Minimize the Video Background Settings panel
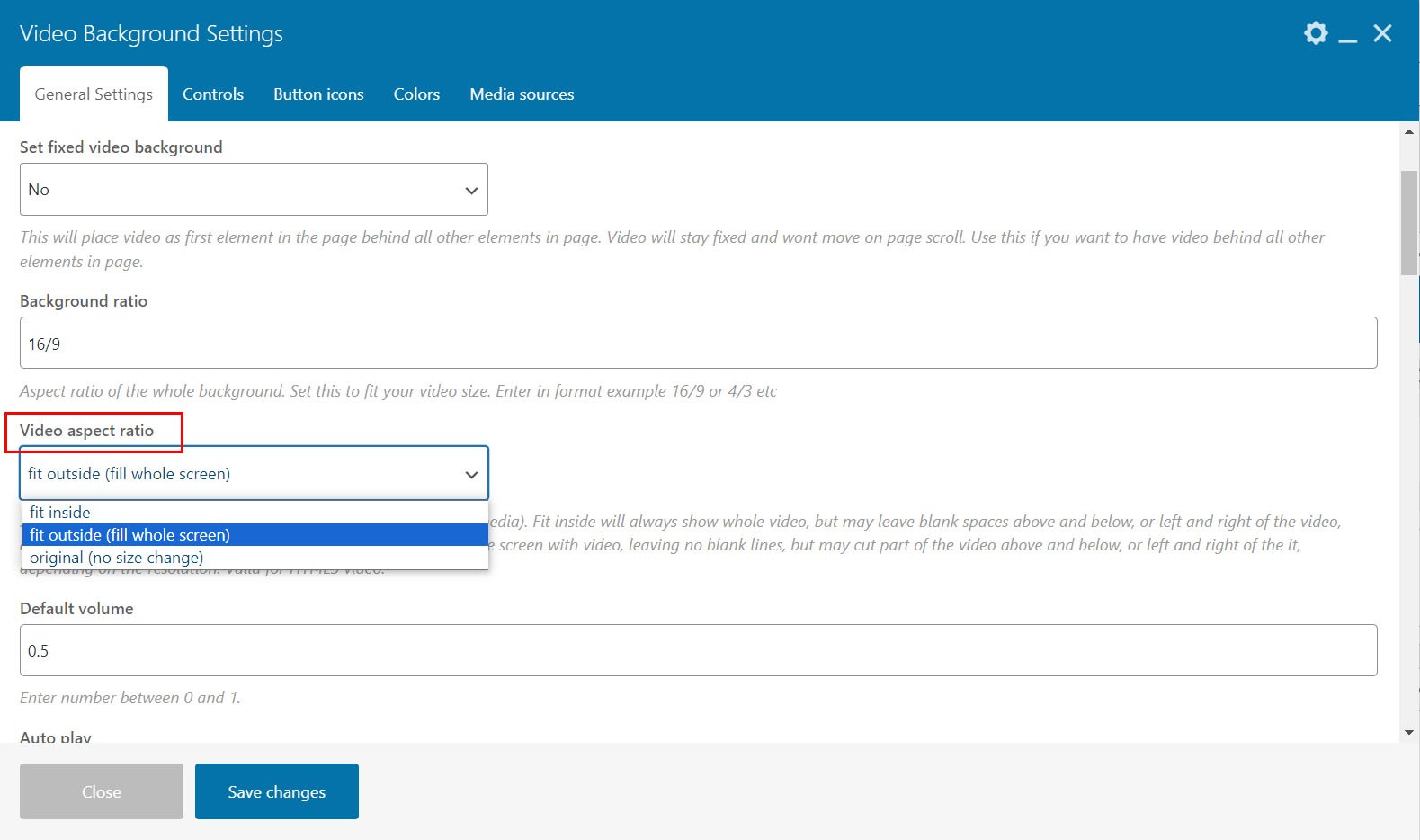 tap(1347, 36)
